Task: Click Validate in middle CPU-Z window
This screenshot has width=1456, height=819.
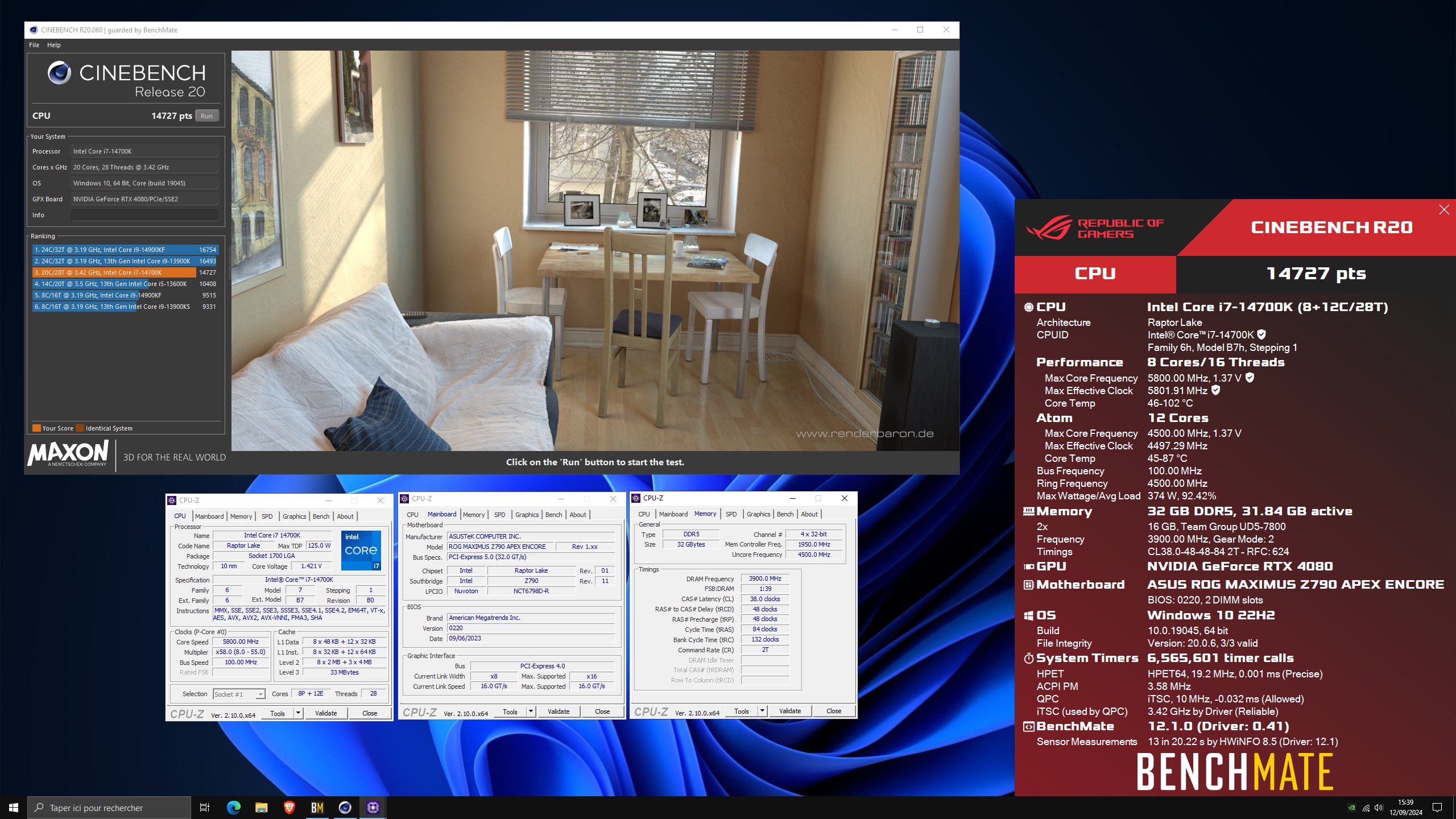Action: pos(559,712)
